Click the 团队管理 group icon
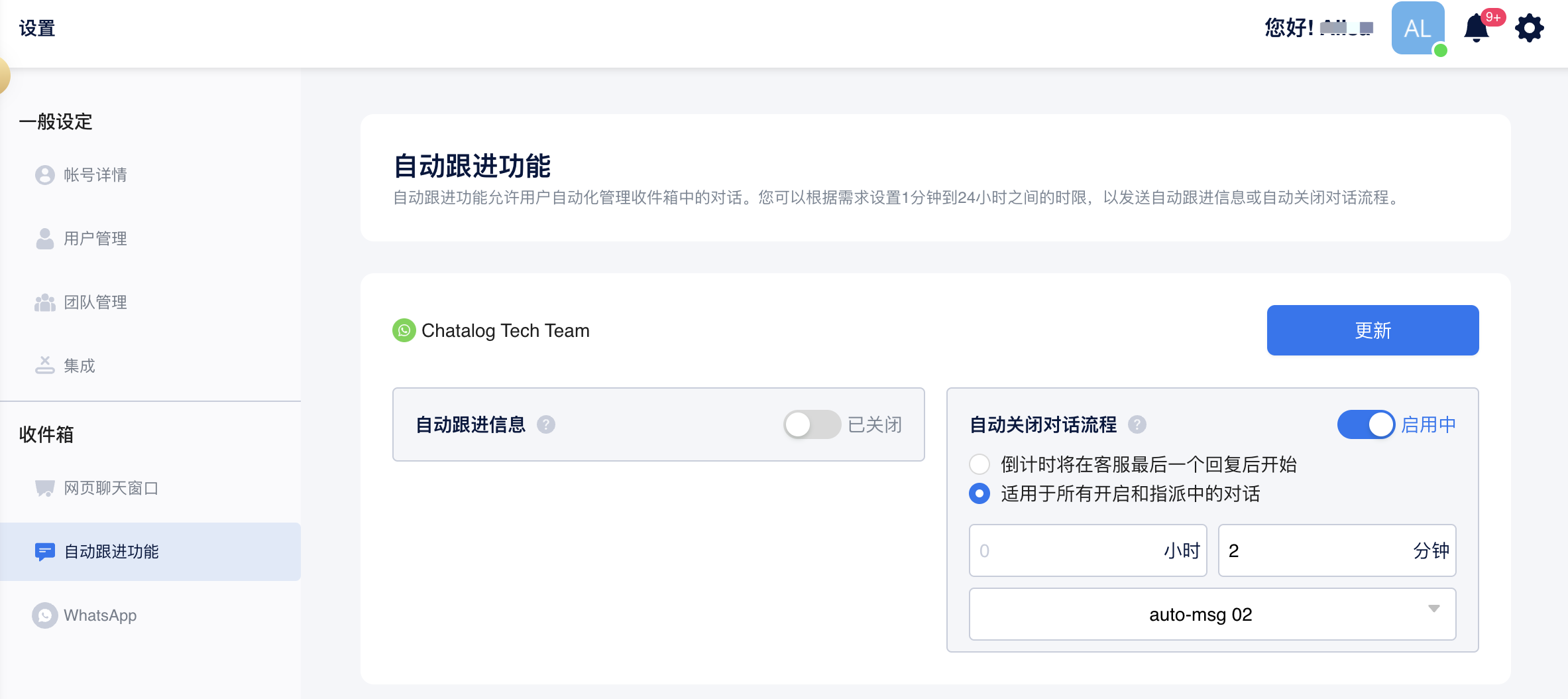 [44, 302]
